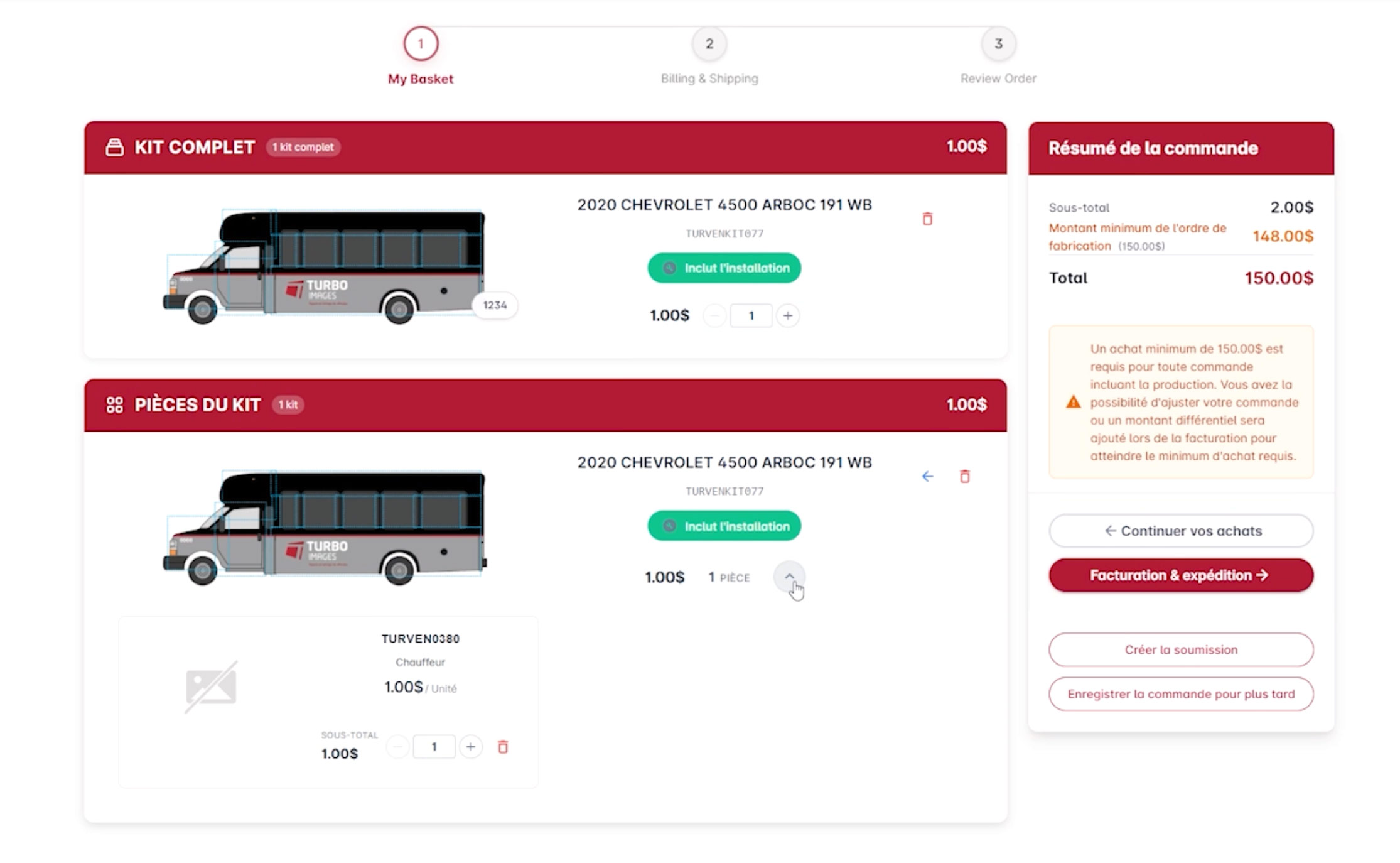Viewport: 1400px width, 863px height.
Task: Click Créer la soumission
Action: tap(1181, 649)
